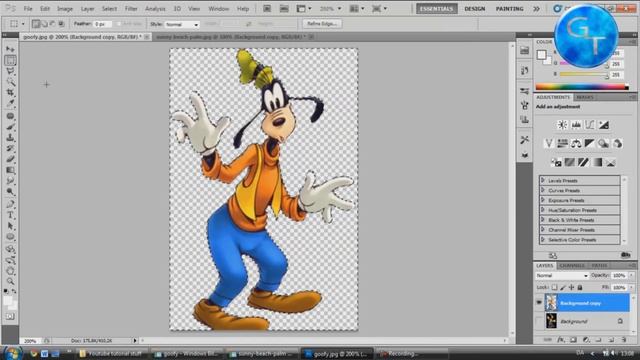The height and width of the screenshot is (360, 640).
Task: Toggle Lock transparent pixels
Action: point(554,287)
